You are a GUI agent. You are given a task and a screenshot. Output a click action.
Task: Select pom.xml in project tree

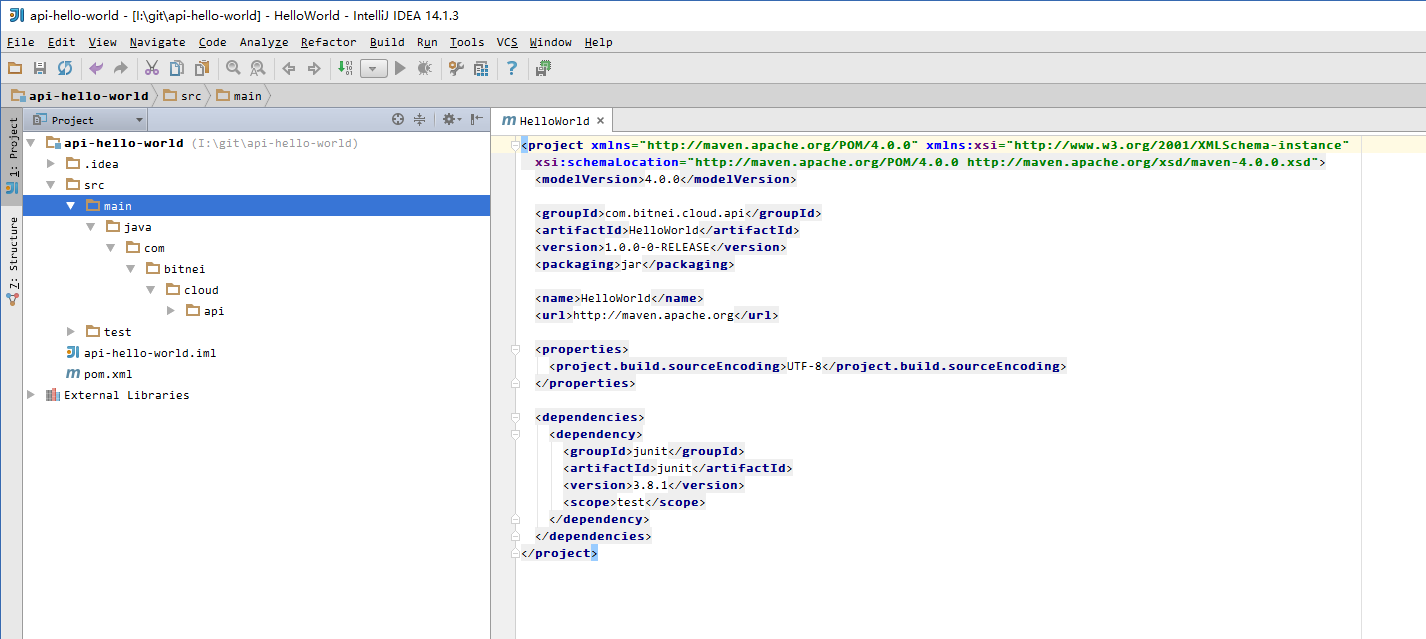point(98,374)
